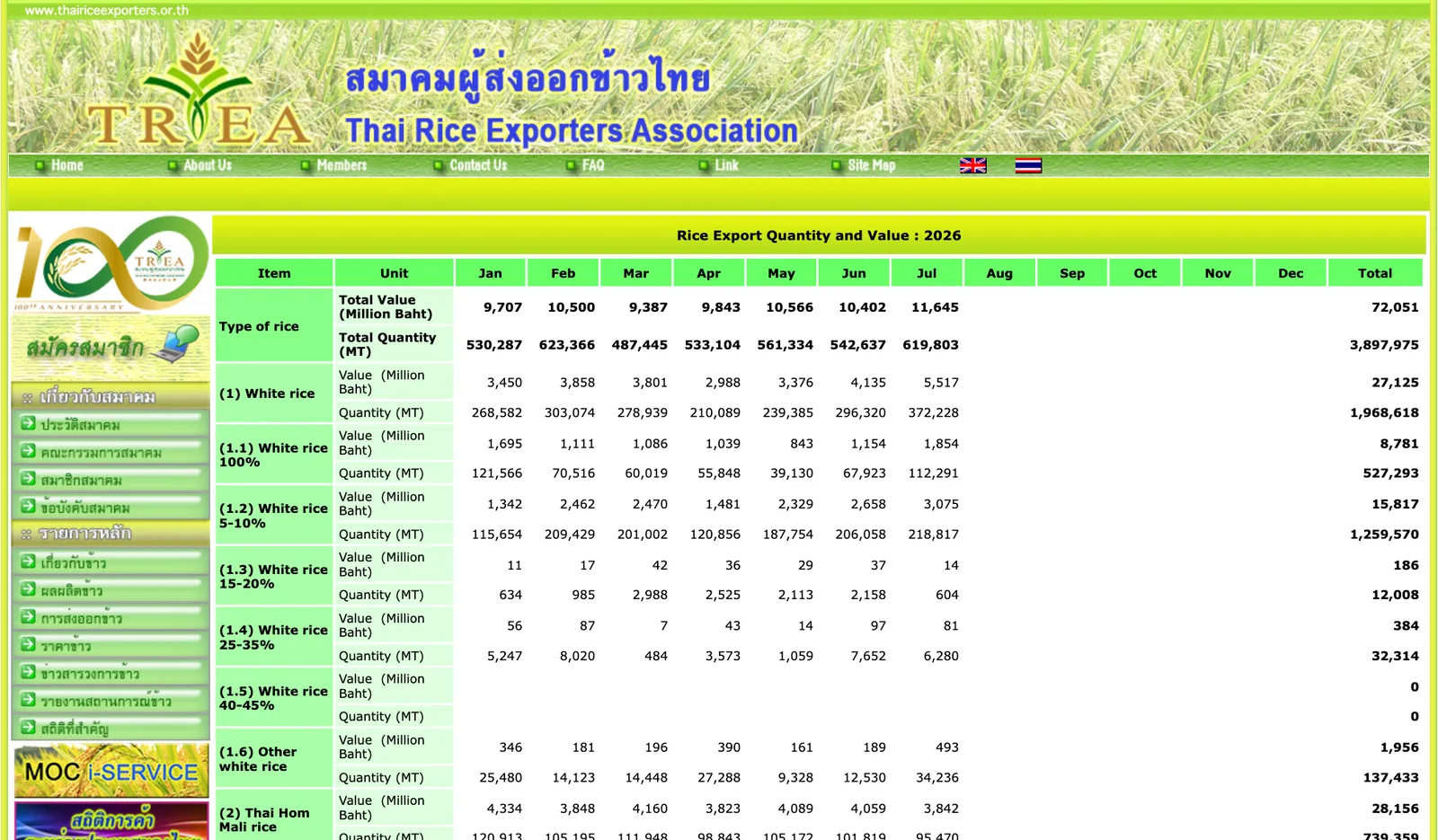Screen dimensions: 1438x840
Task: Switch language with the Thai flag icon
Action: click(1028, 165)
